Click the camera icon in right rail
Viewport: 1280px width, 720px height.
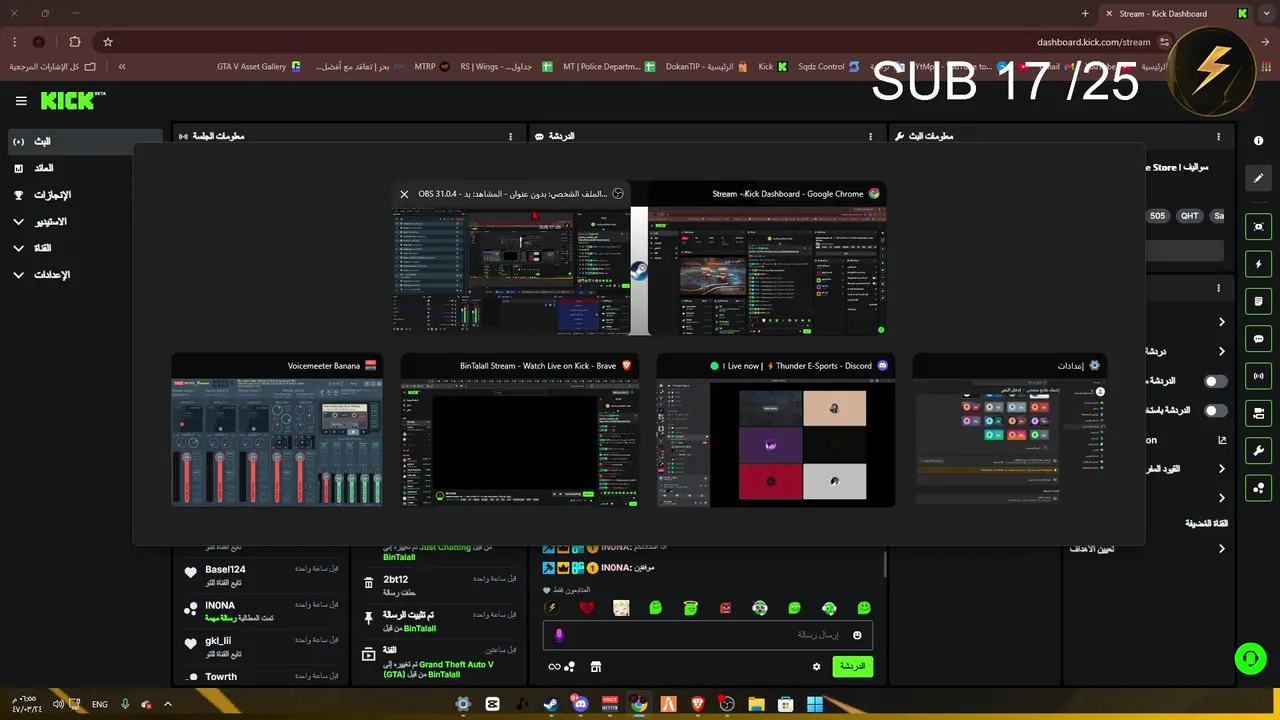coord(1259,413)
